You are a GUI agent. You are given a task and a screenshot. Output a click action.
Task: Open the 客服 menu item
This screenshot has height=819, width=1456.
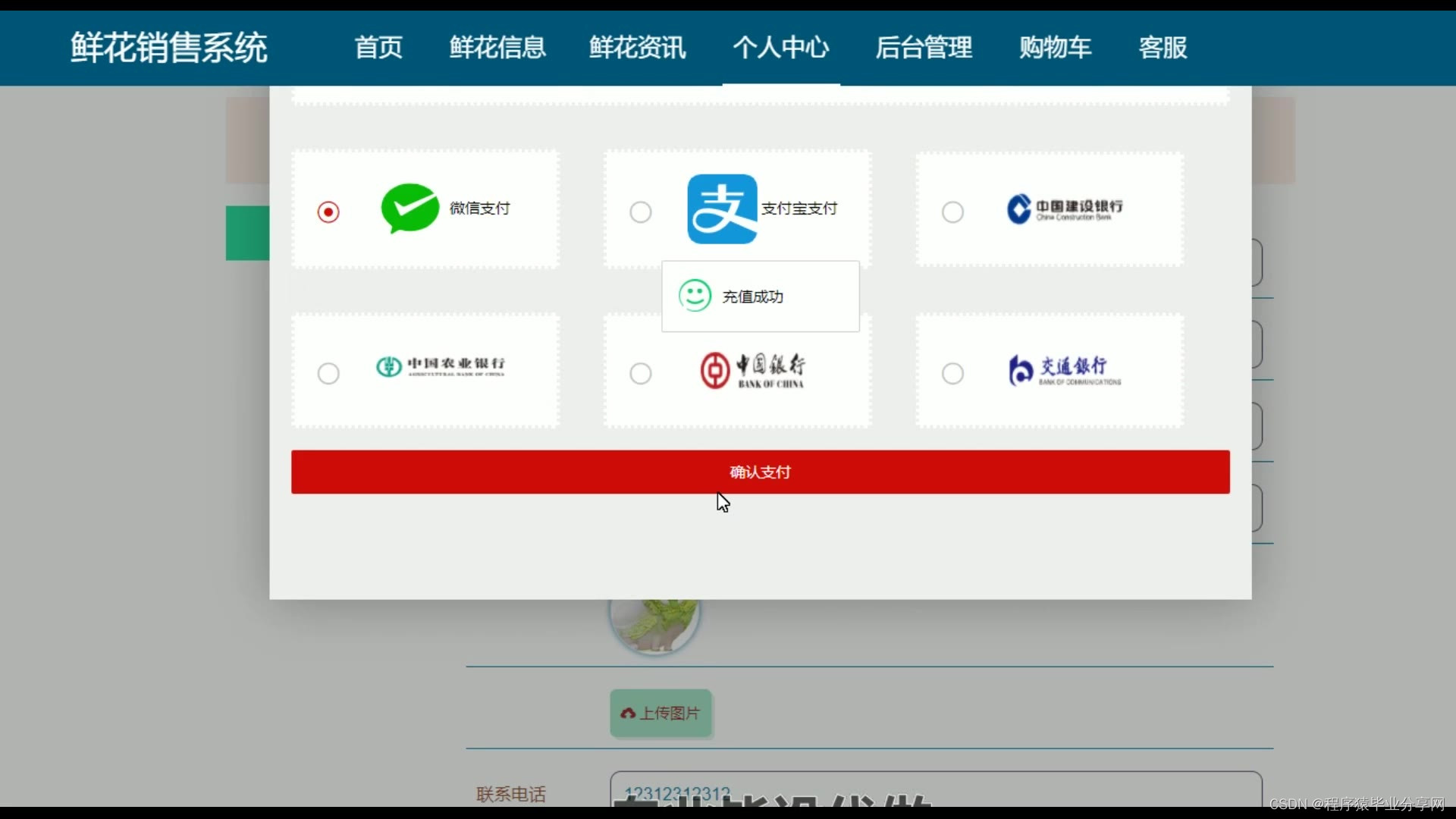click(1163, 47)
